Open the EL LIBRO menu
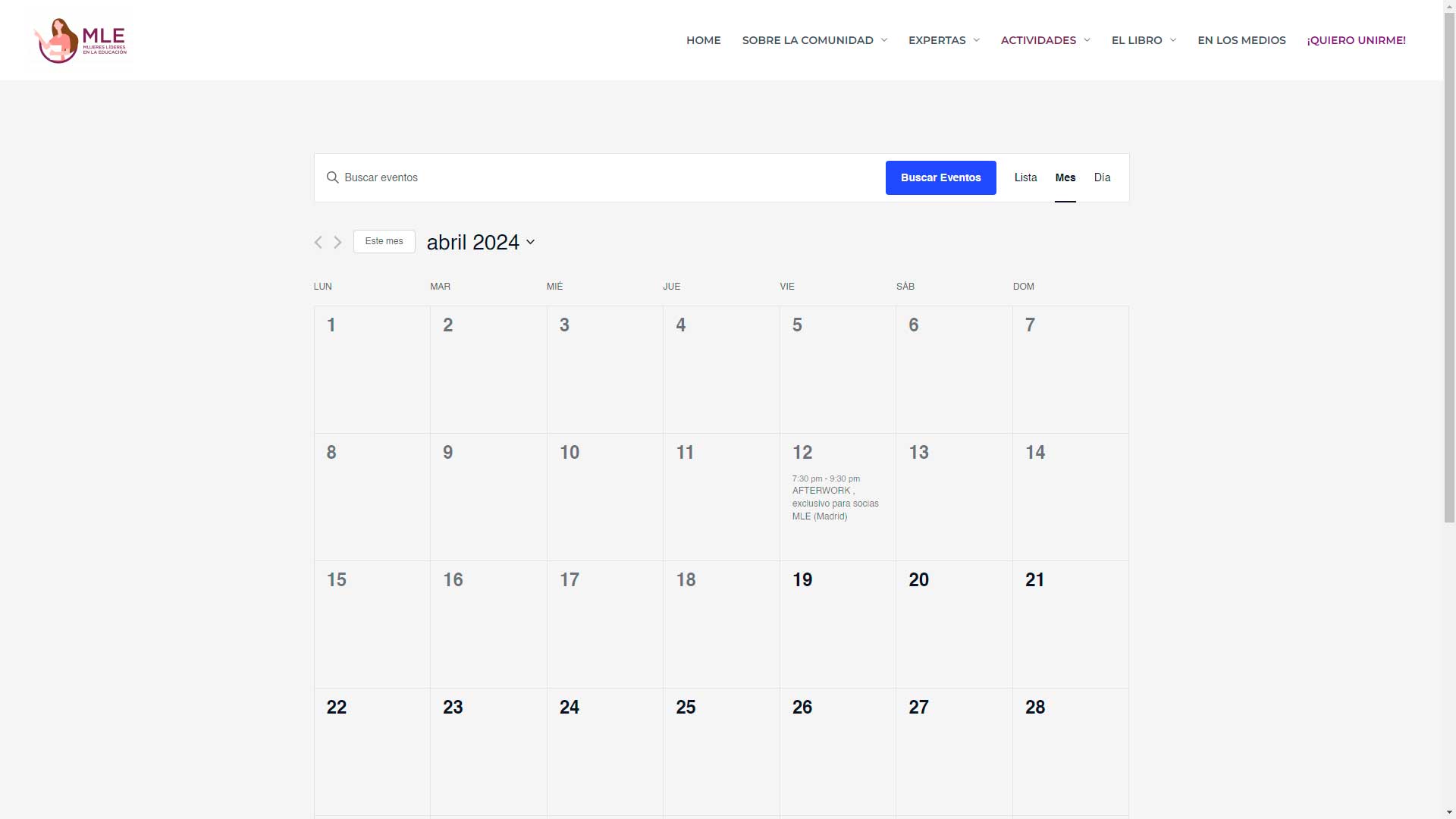 click(x=1137, y=40)
